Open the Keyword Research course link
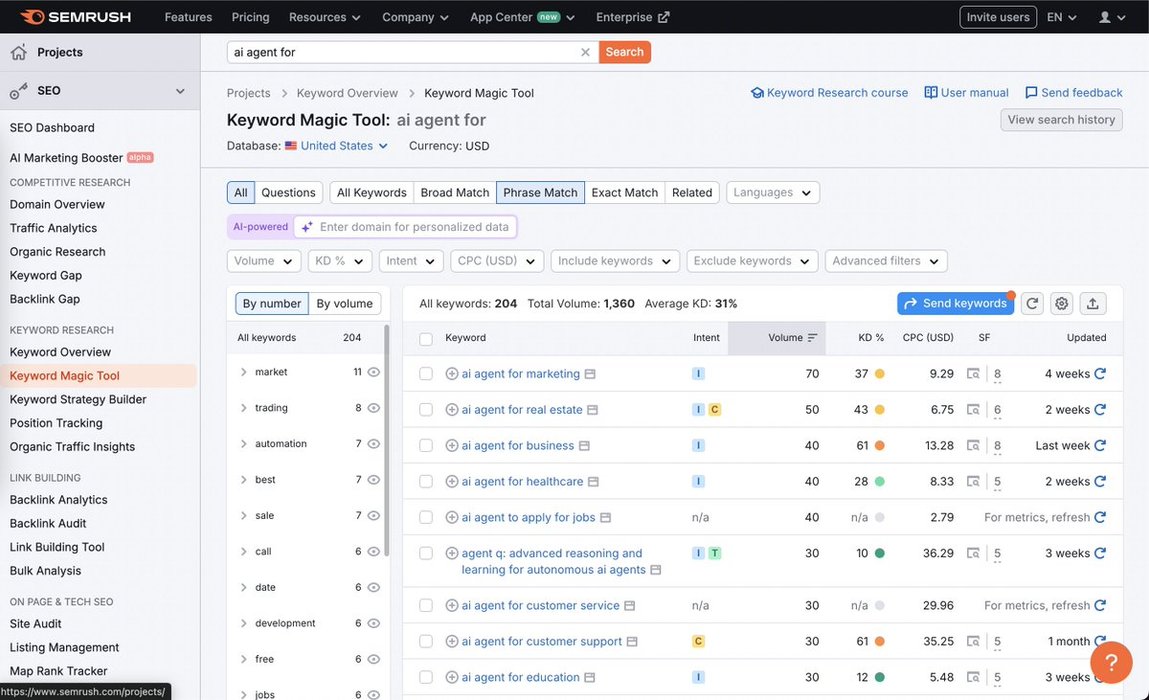The height and width of the screenshot is (700, 1149). click(829, 93)
